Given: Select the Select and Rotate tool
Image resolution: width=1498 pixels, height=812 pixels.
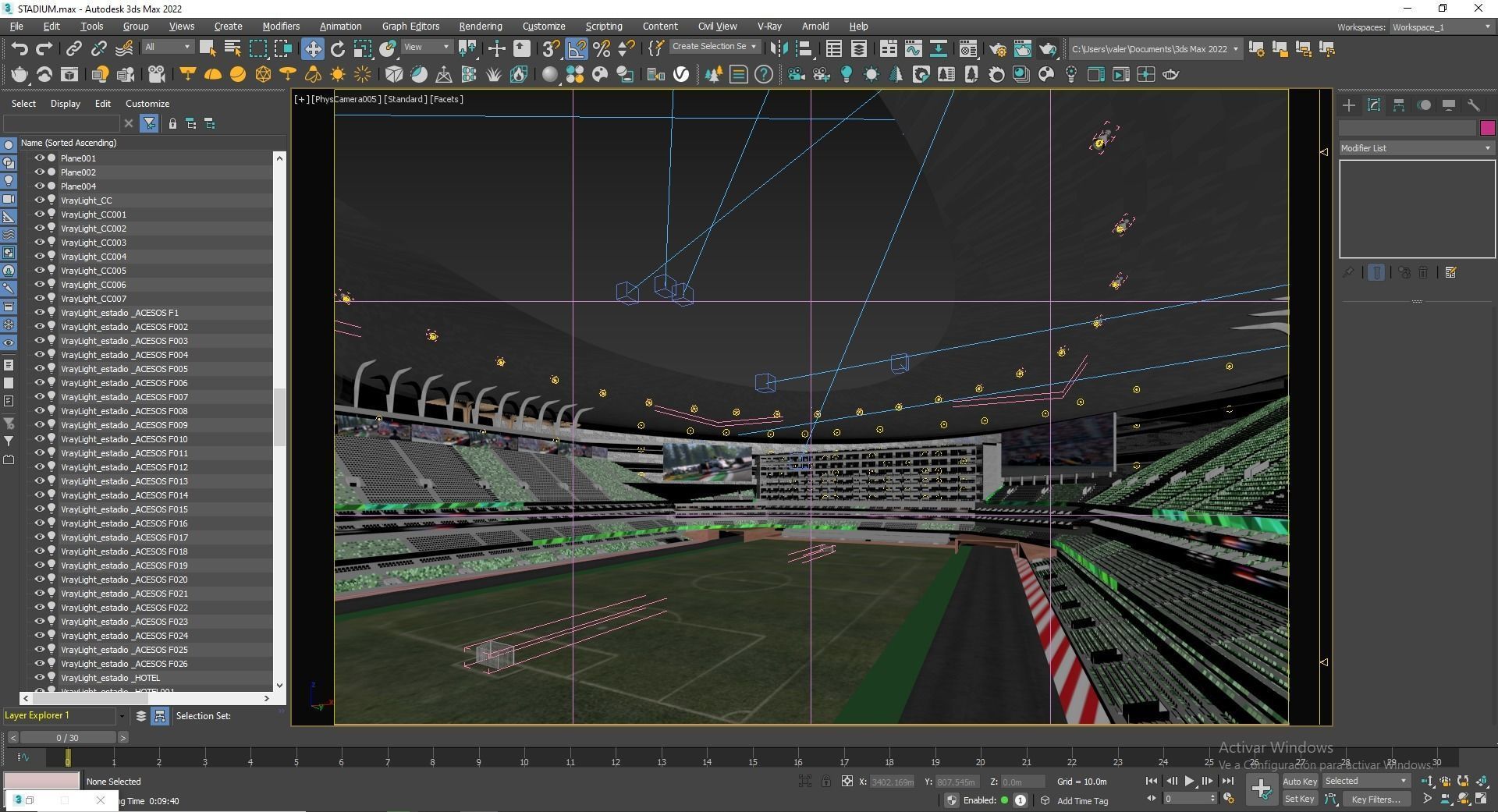Looking at the screenshot, I should [x=337, y=48].
